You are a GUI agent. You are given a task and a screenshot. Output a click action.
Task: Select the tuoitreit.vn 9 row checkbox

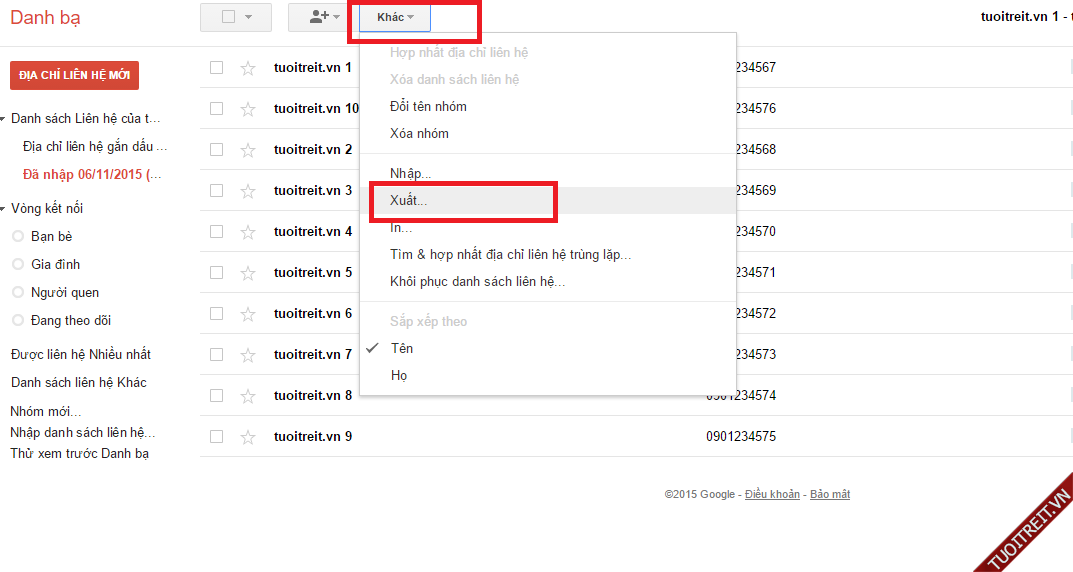[216, 436]
